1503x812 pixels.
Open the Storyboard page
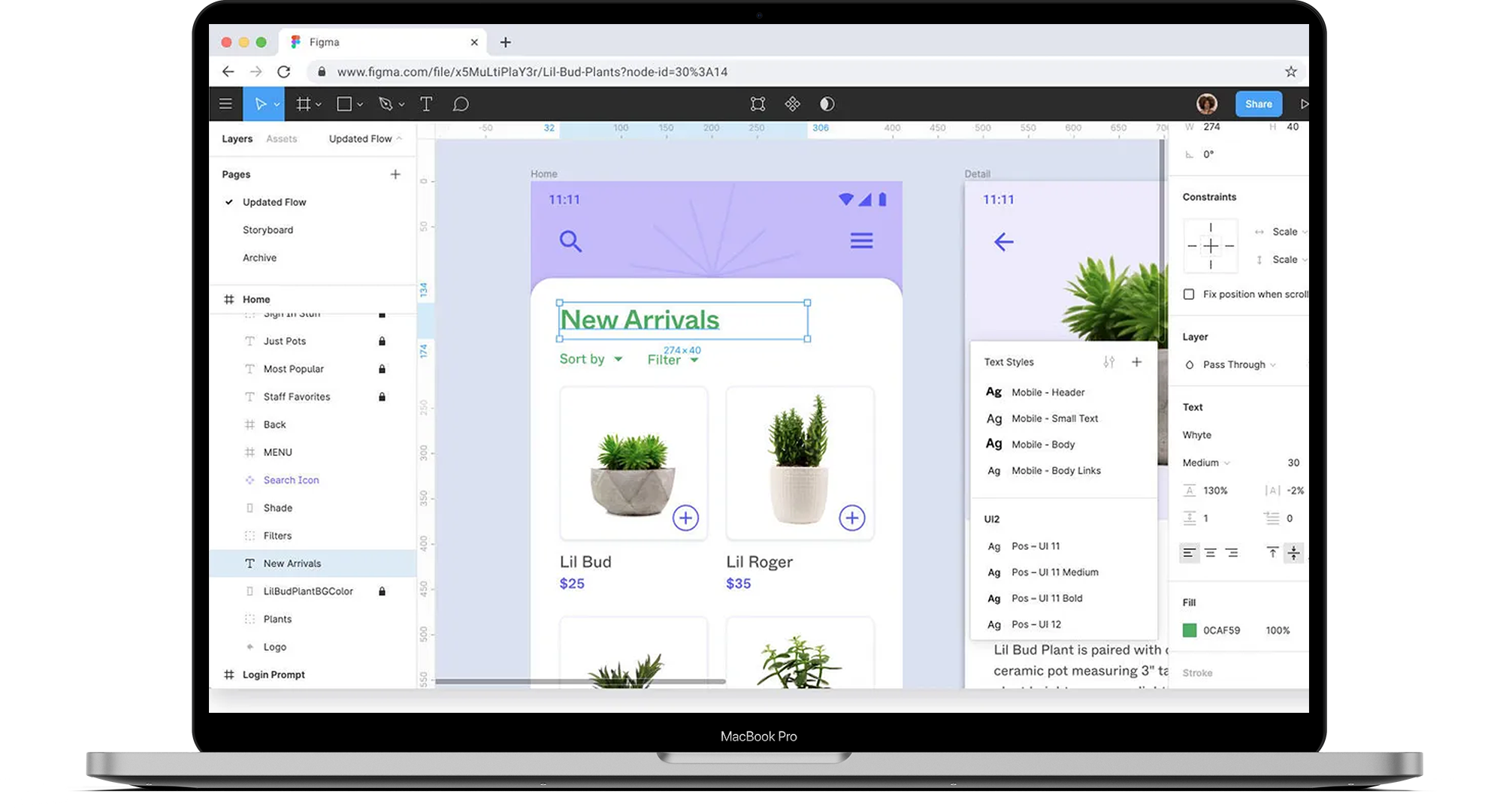pos(268,230)
